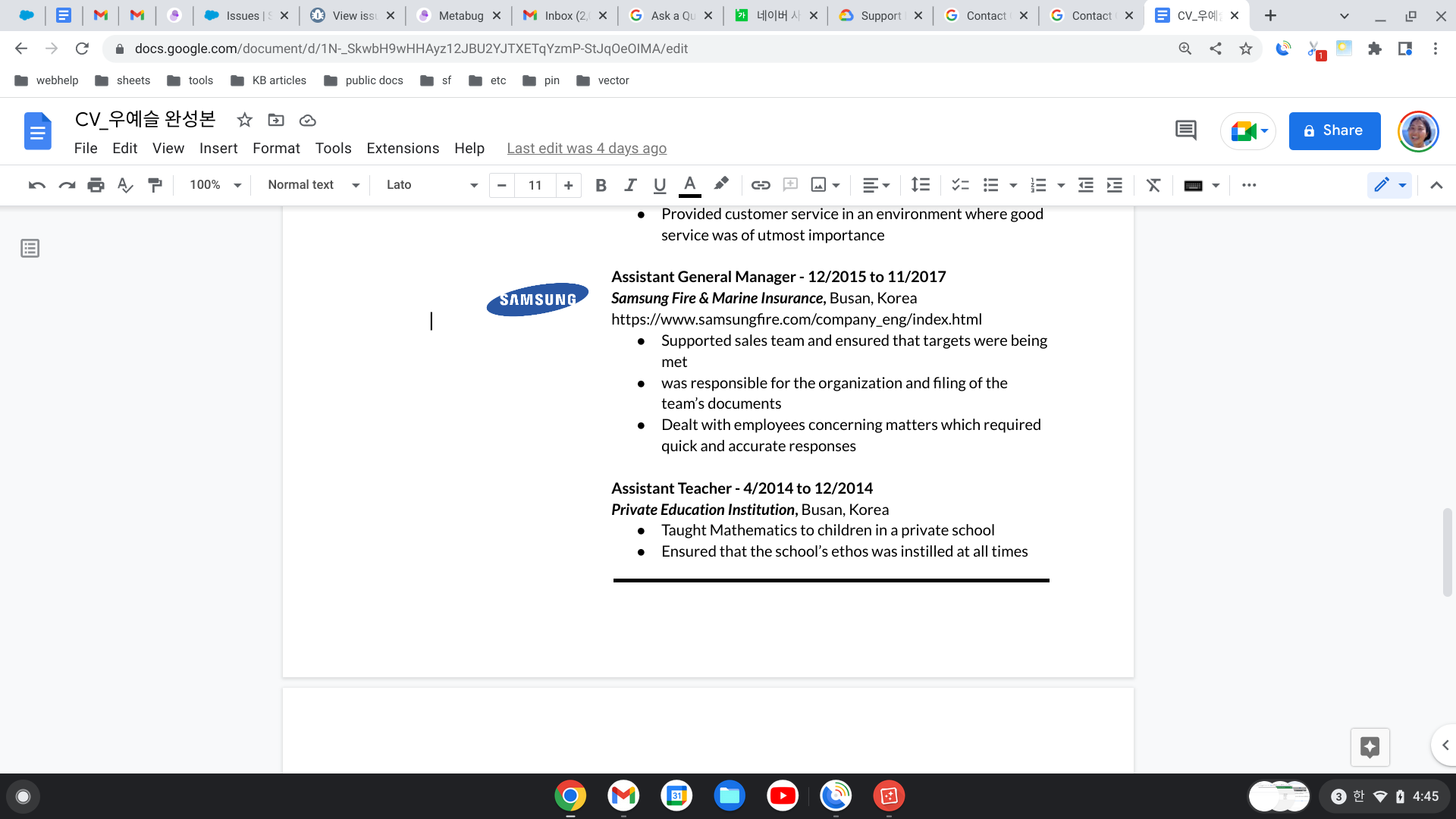Open comment history icon

[x=1185, y=130]
